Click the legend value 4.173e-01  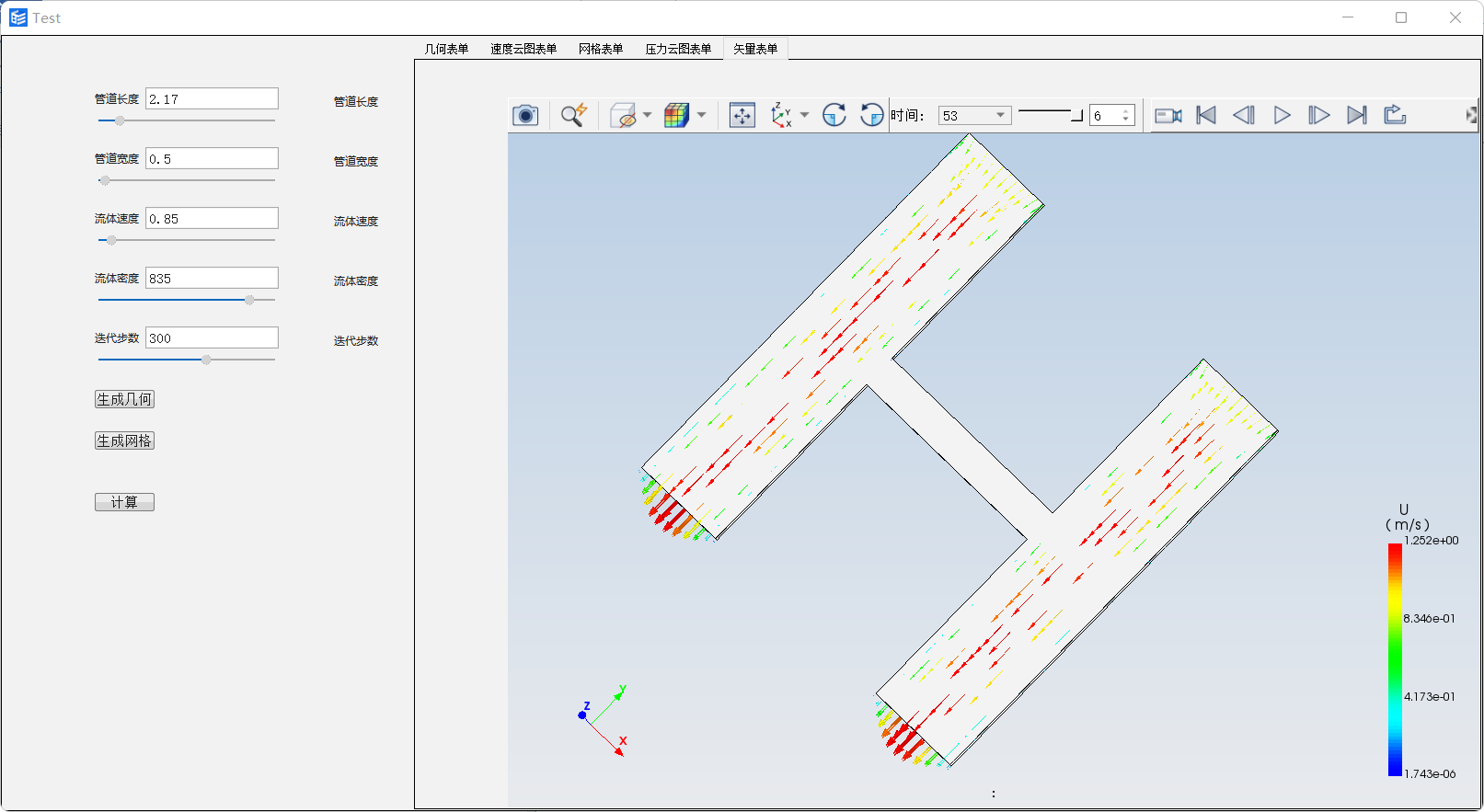click(x=1430, y=697)
